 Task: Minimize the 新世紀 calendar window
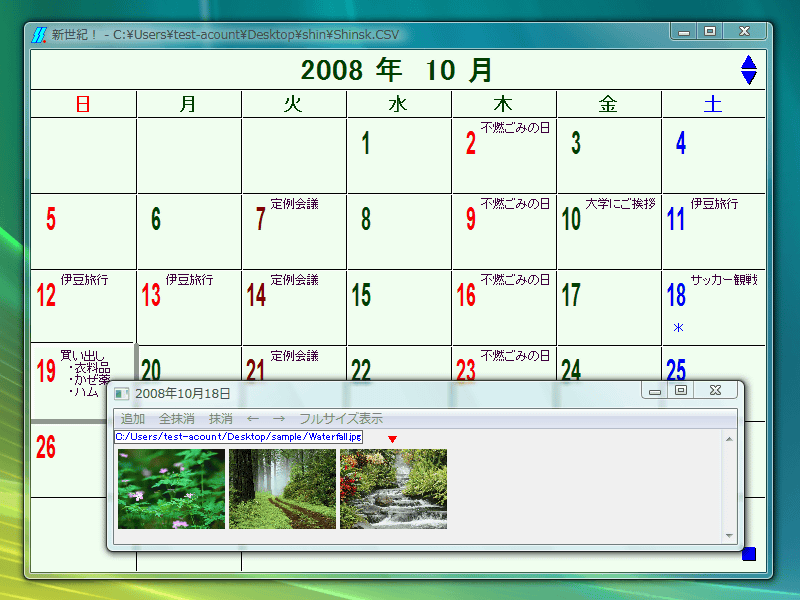click(684, 32)
